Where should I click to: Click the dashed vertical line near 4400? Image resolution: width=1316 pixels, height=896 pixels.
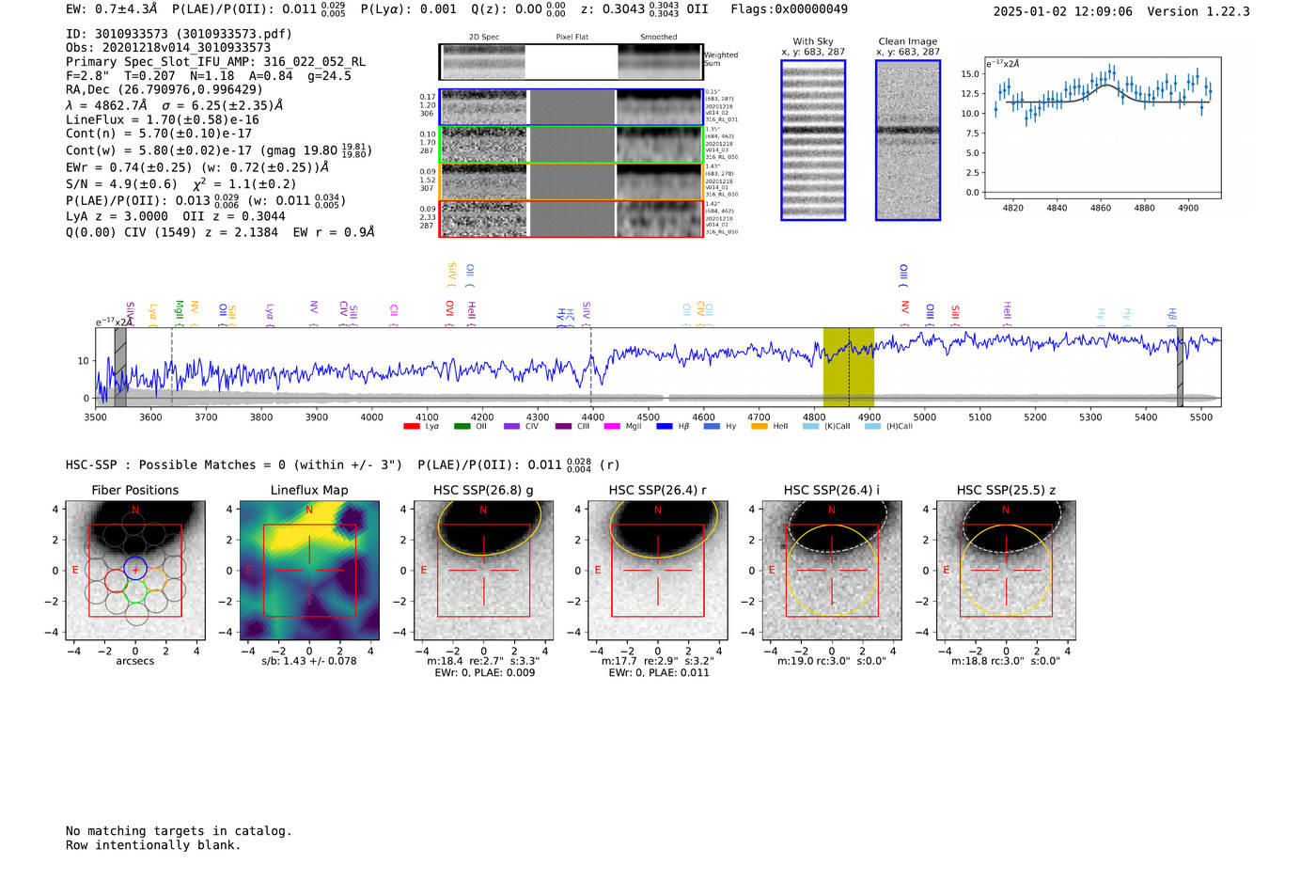point(591,367)
